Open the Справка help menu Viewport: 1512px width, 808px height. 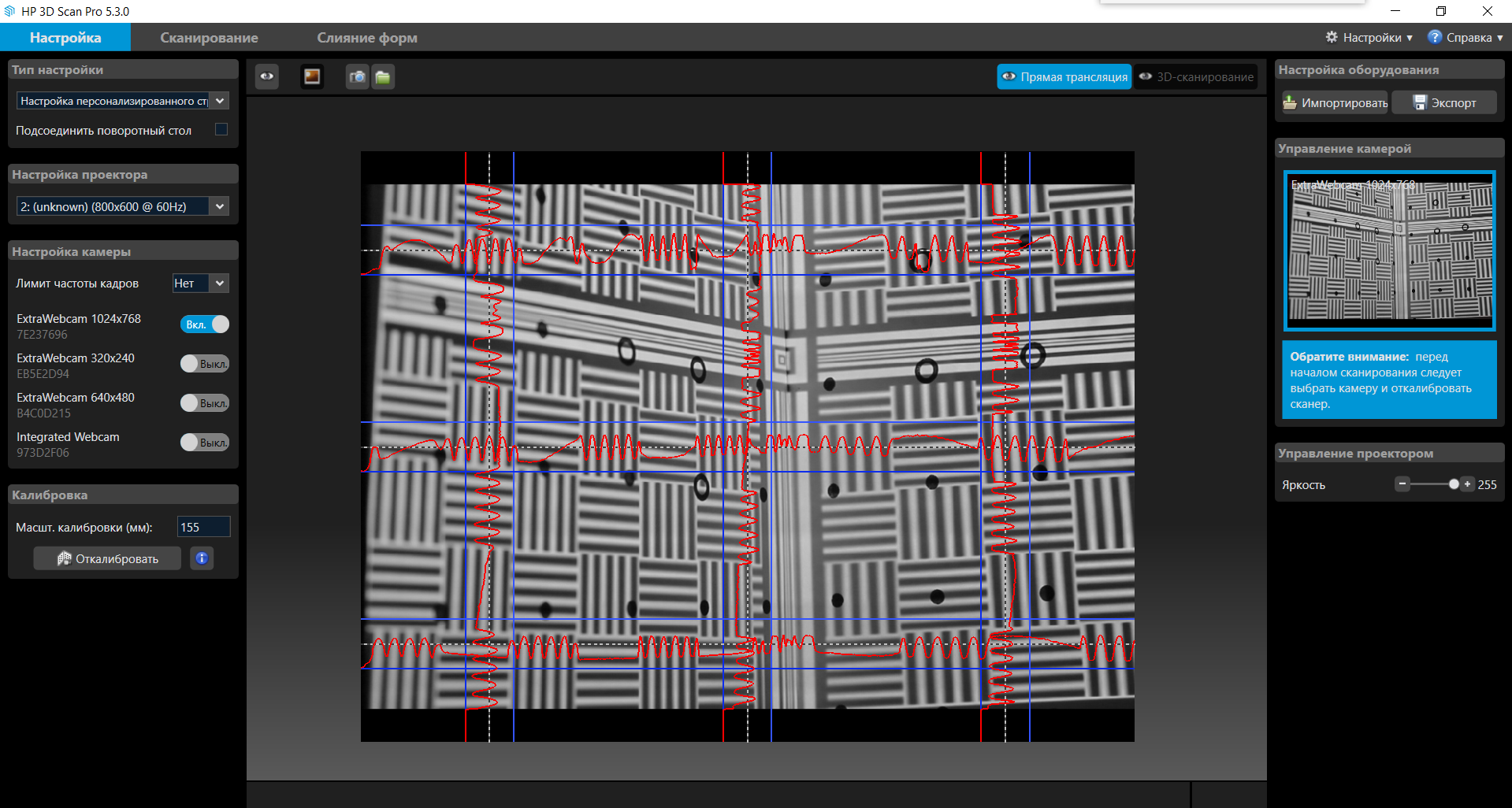(x=1465, y=37)
